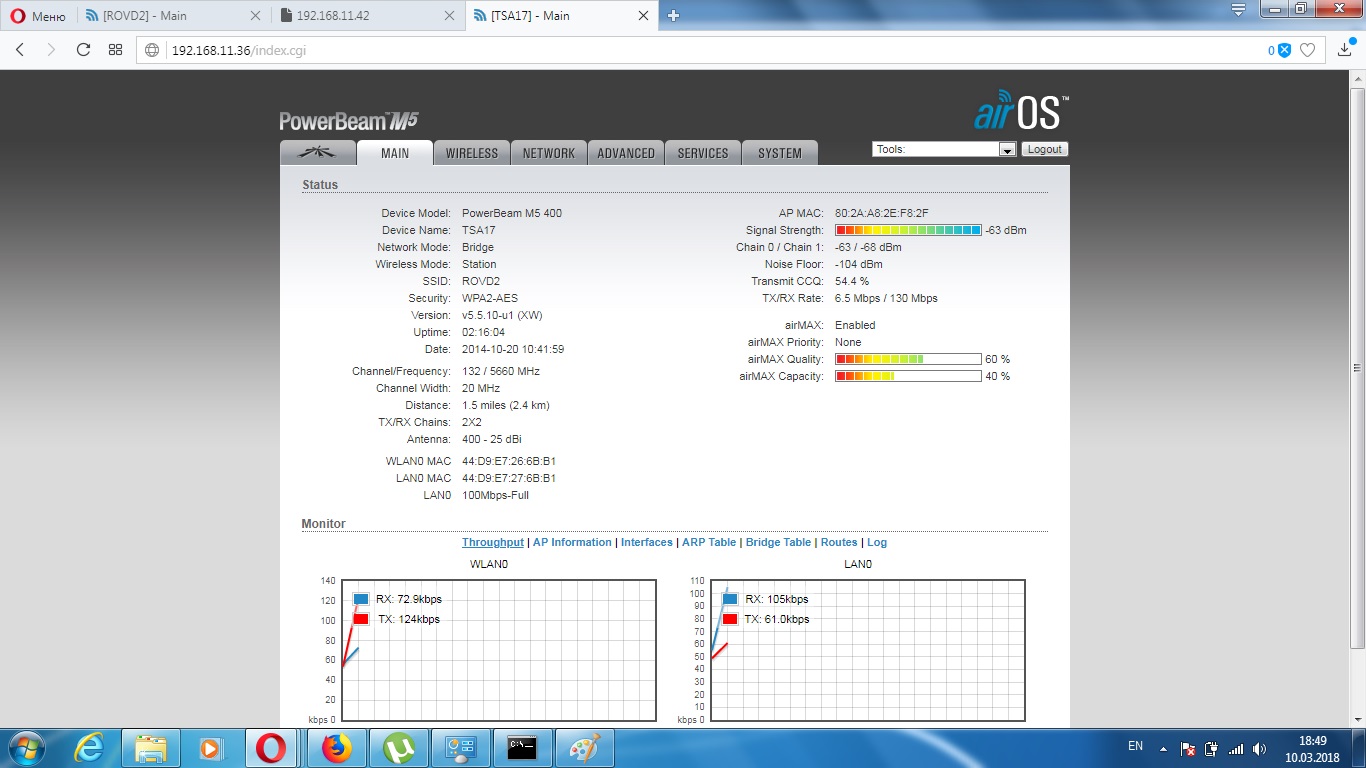Open the Bridge Table link

point(778,542)
